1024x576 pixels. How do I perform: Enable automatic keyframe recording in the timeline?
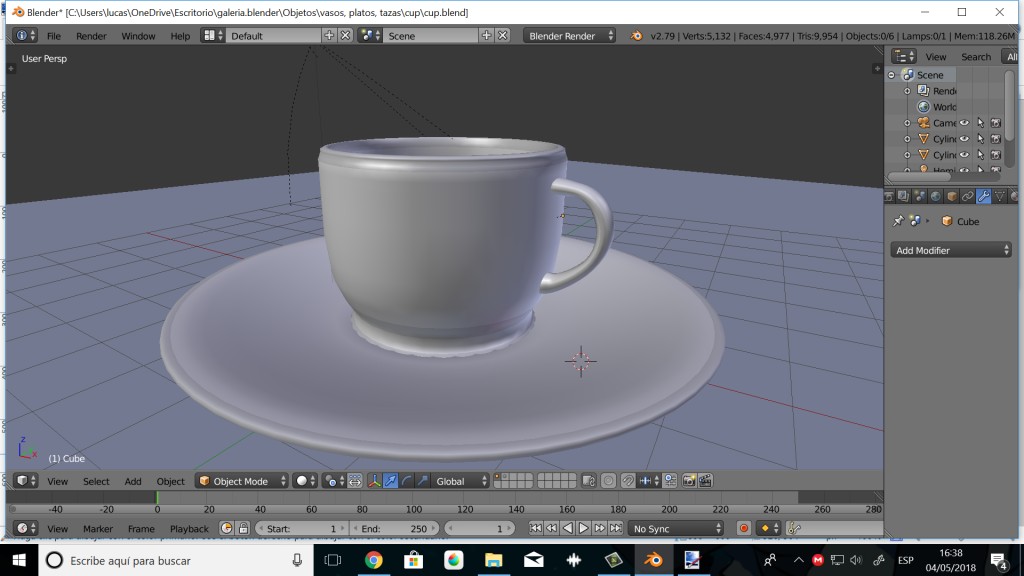pos(745,527)
